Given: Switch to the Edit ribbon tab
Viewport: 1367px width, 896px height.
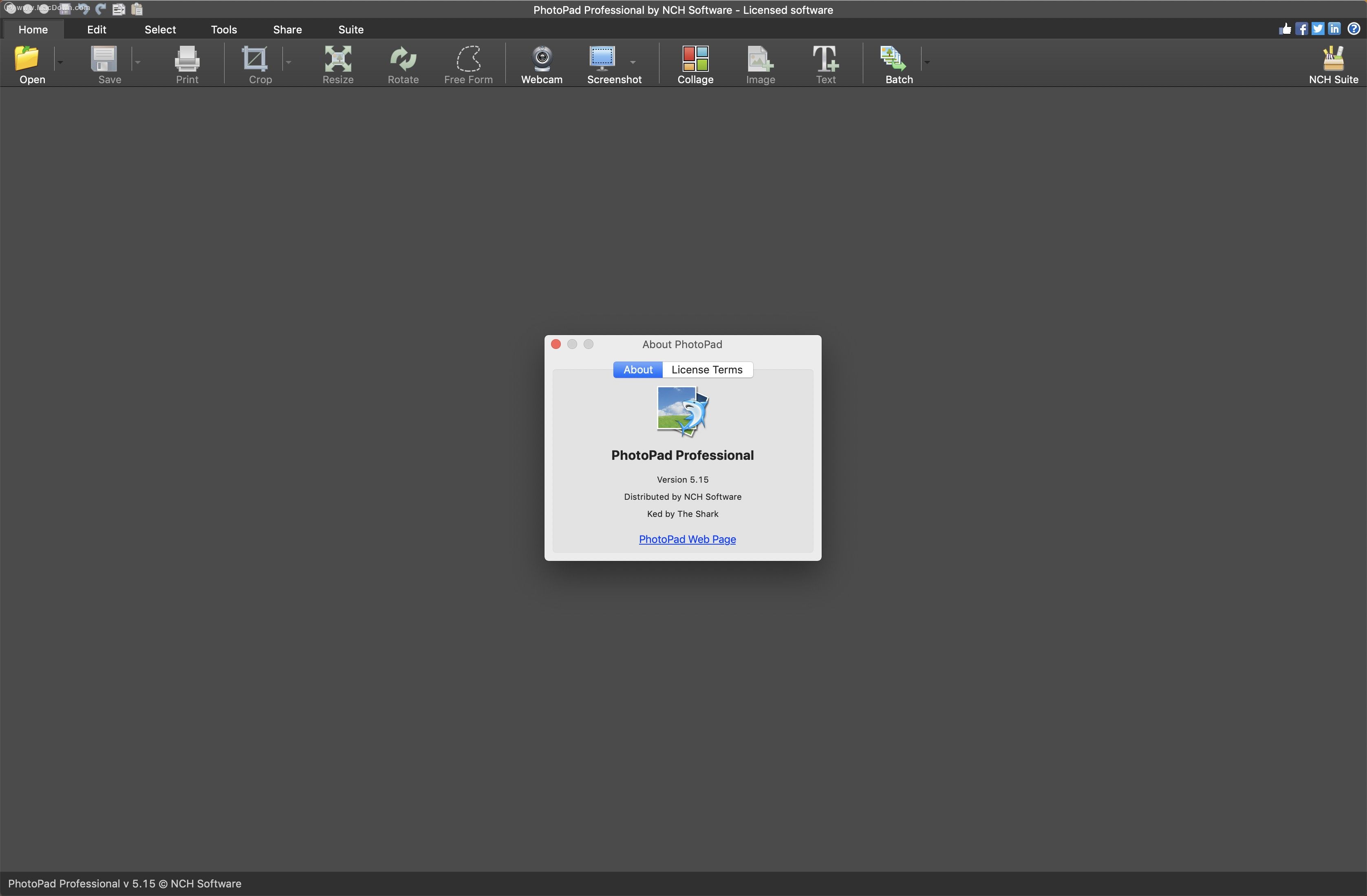Looking at the screenshot, I should pyautogui.click(x=97, y=29).
